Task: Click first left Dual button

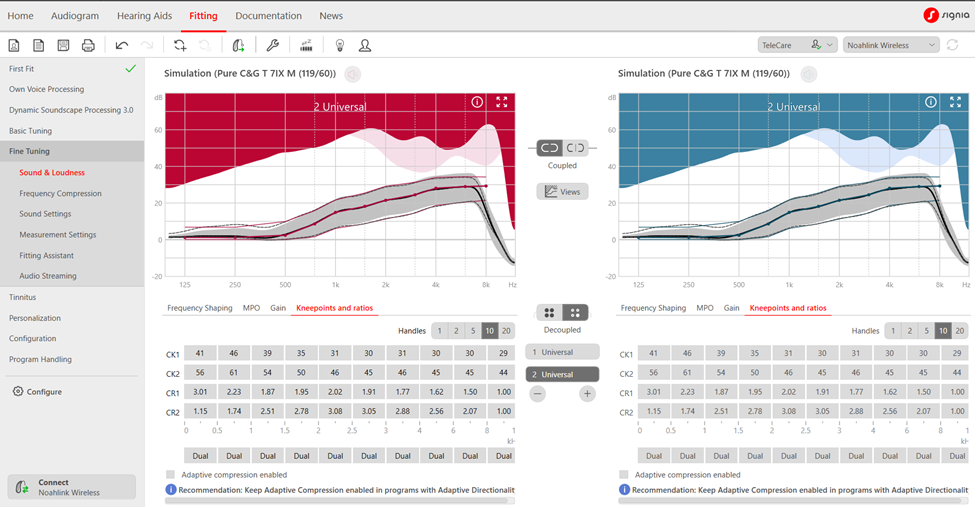Action: click(x=200, y=456)
